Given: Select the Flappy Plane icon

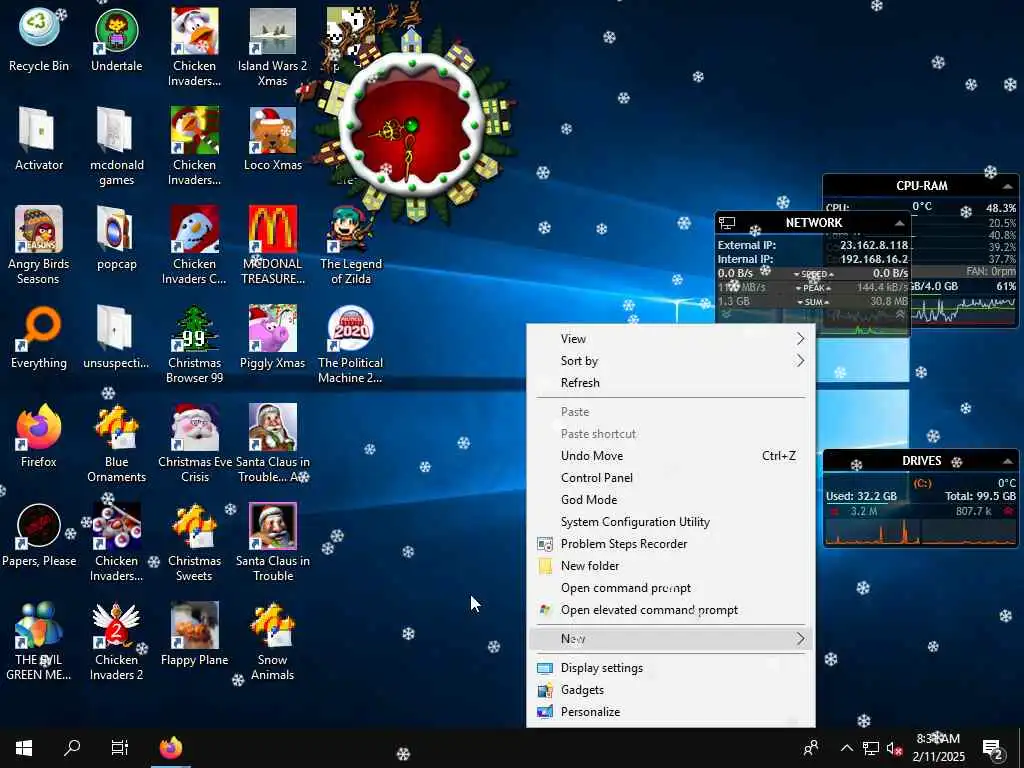Looking at the screenshot, I should [195, 634].
